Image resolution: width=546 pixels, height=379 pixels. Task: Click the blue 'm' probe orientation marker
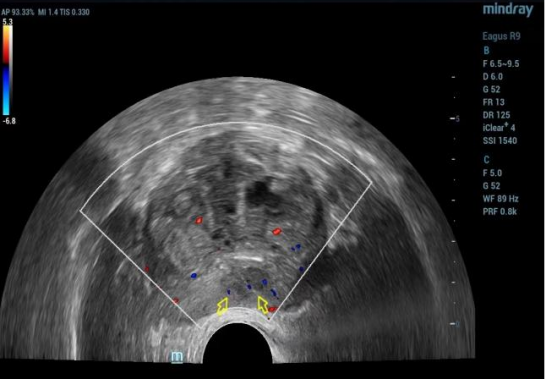click(x=177, y=357)
